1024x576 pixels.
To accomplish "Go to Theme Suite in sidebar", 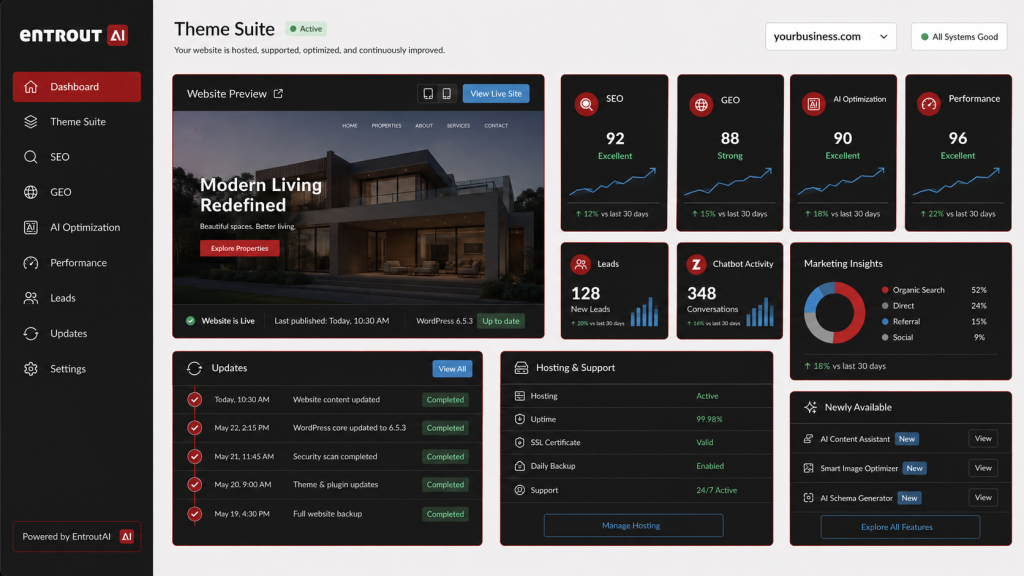I will [x=76, y=121].
